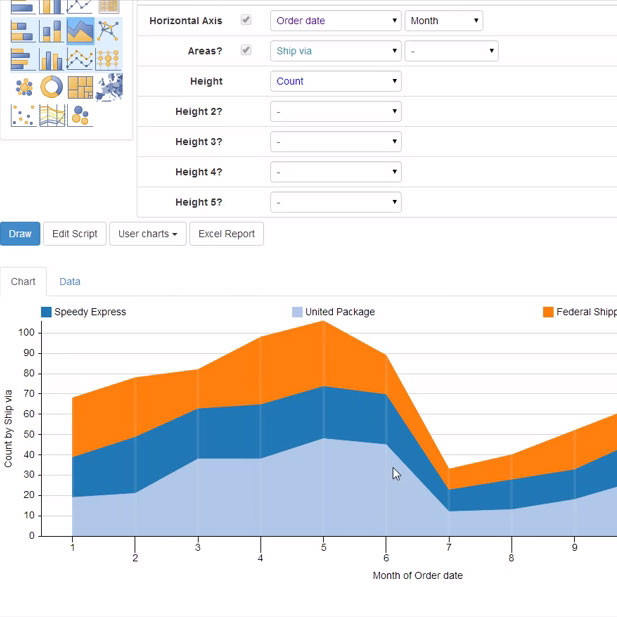Screen dimensions: 617x617
Task: Open the Ship via dropdown
Action: (x=336, y=51)
